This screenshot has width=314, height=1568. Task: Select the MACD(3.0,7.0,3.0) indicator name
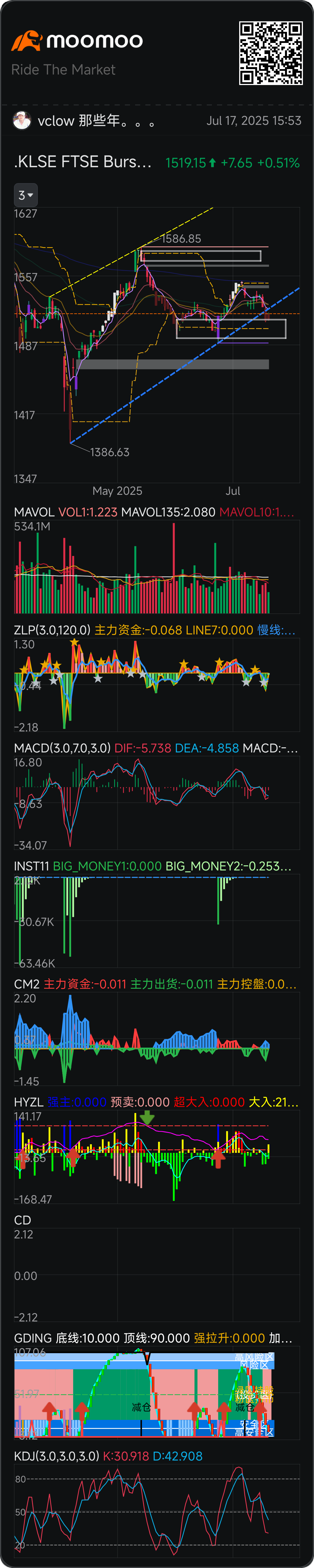pos(62,748)
